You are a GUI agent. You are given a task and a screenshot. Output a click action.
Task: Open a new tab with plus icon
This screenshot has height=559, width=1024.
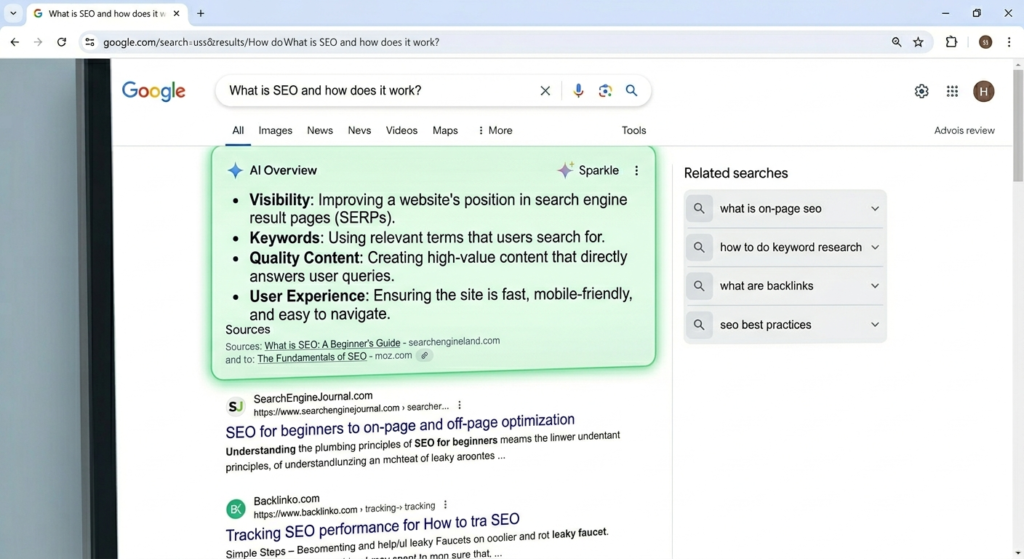click(x=200, y=13)
